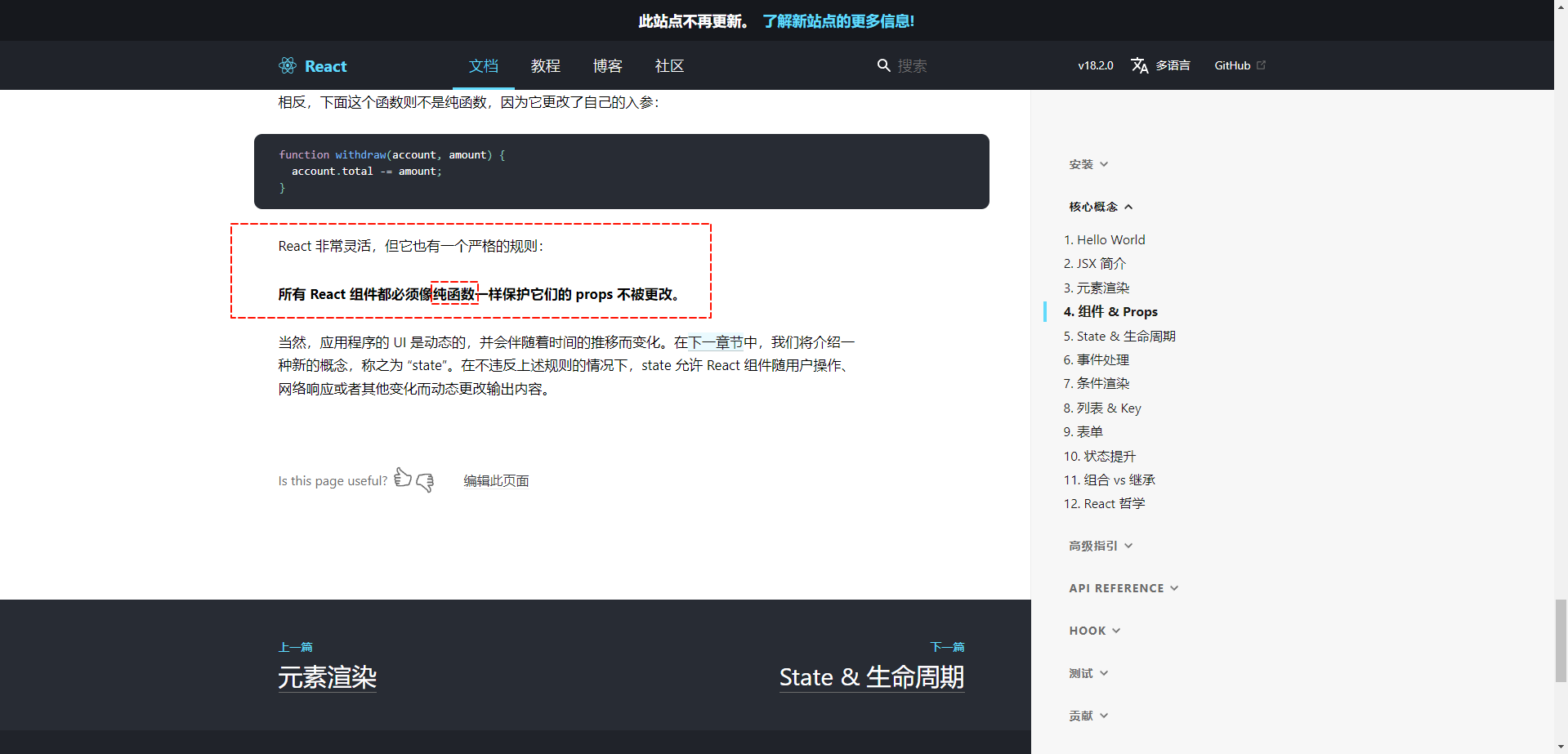Open the 博客 navigation tab
Screen dimensions: 1568x754
pos(607,65)
